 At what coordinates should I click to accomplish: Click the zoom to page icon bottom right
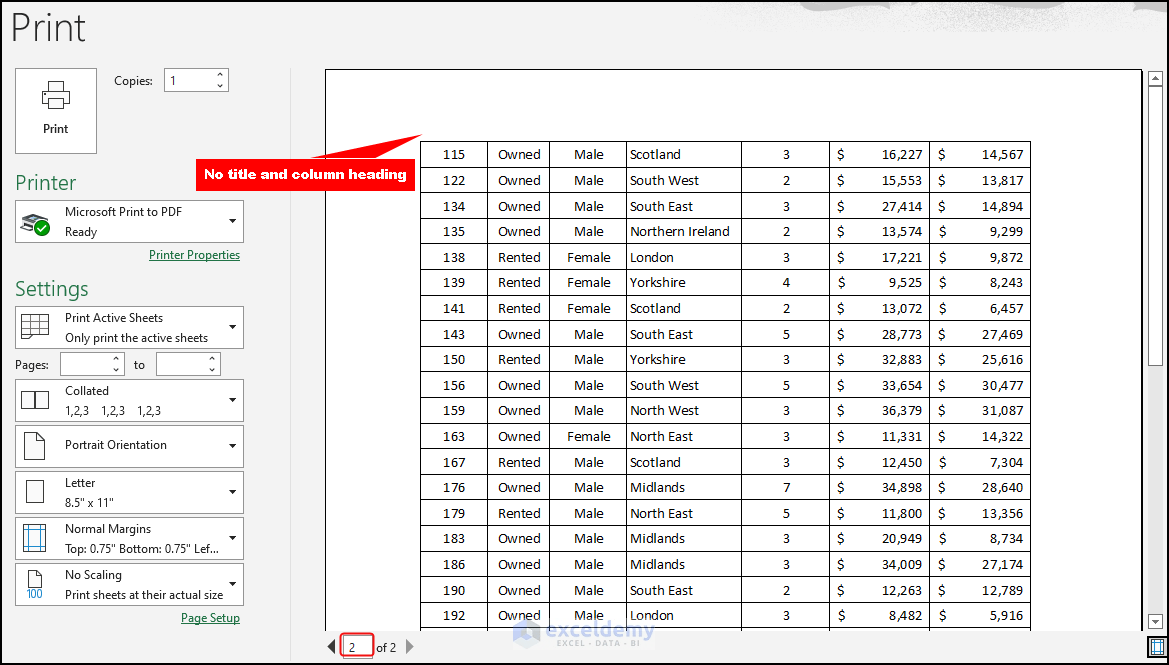1156,647
